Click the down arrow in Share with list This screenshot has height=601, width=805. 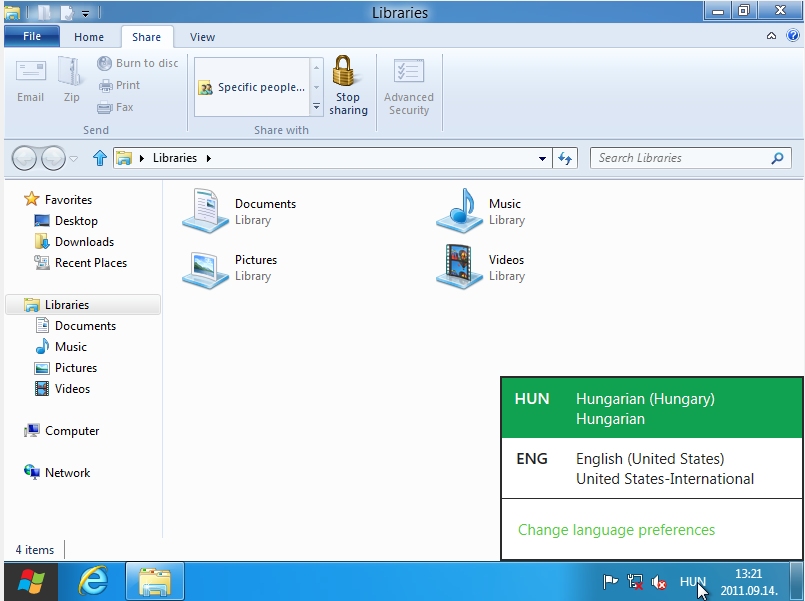pyautogui.click(x=316, y=87)
